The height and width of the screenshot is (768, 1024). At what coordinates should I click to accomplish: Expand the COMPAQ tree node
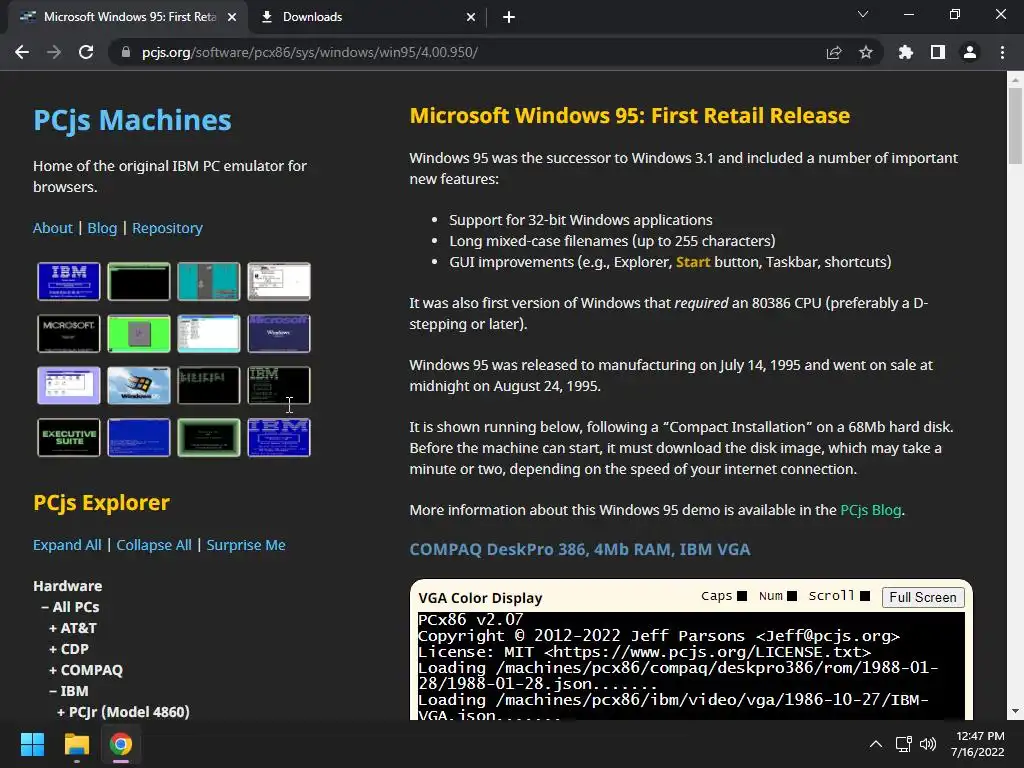86,669
